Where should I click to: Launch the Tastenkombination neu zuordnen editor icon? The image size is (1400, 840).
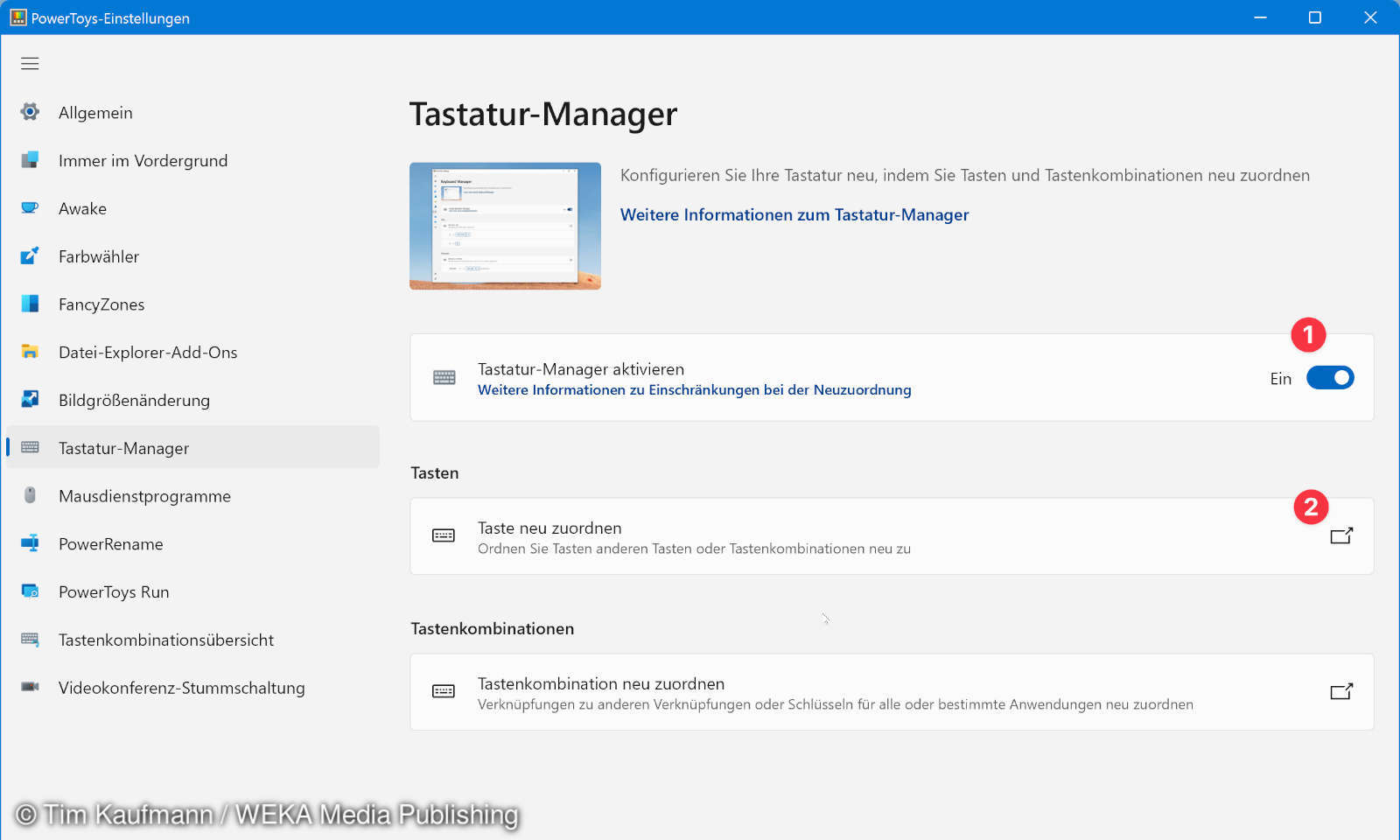point(1342,691)
